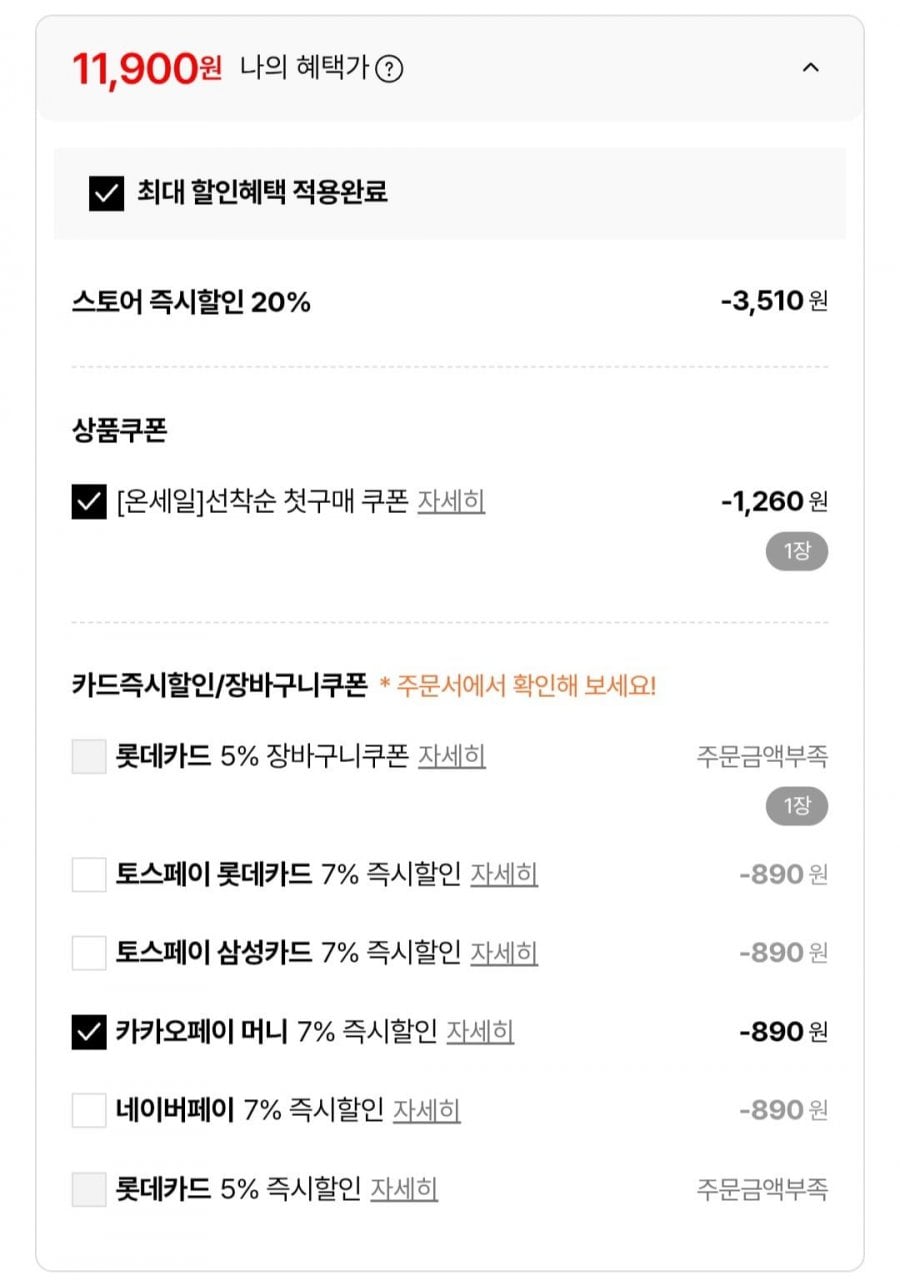Click the help icon next to 나의 혜택가
900x1280 pixels.
tap(389, 70)
